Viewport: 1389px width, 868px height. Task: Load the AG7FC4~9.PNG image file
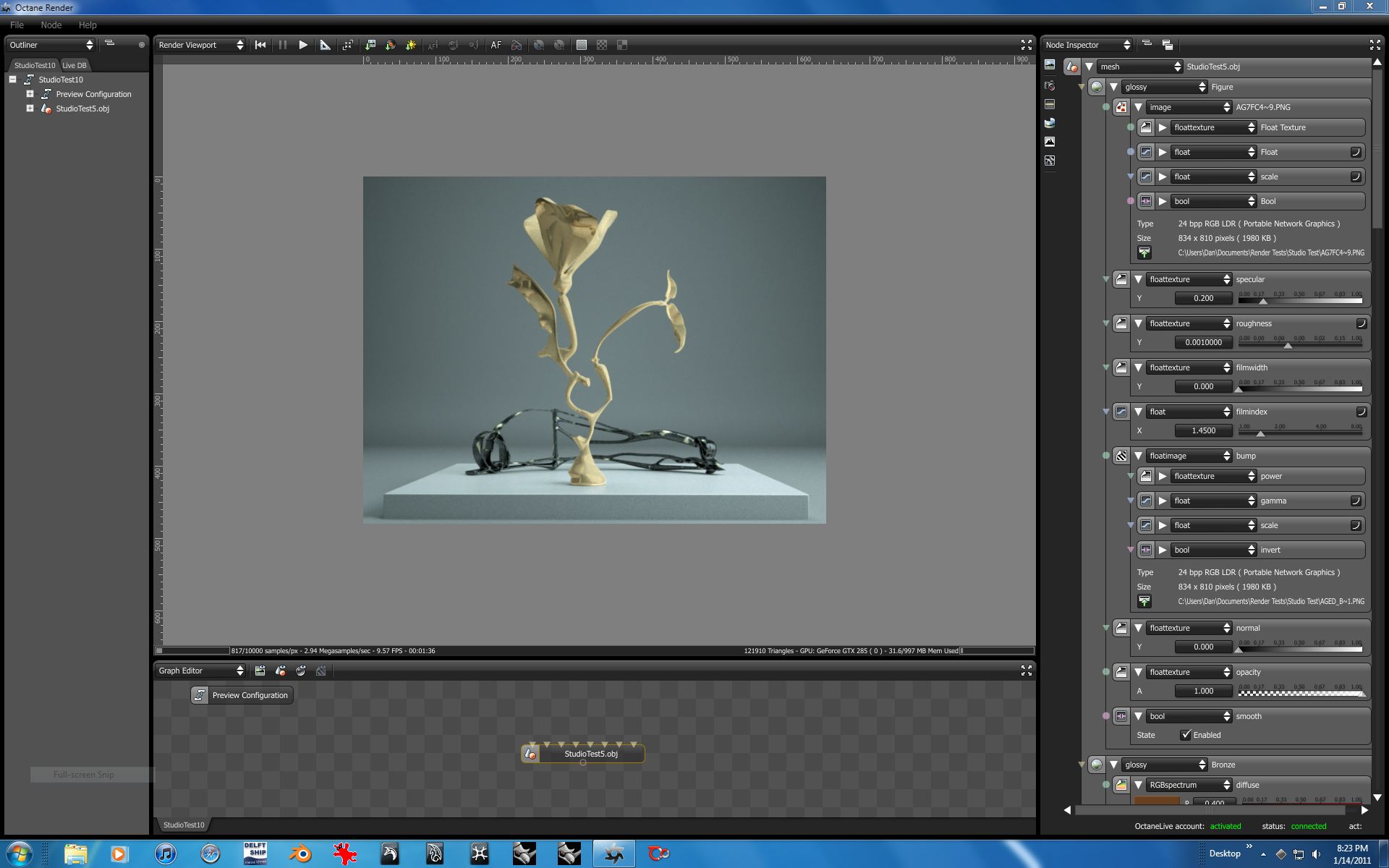pos(1144,252)
